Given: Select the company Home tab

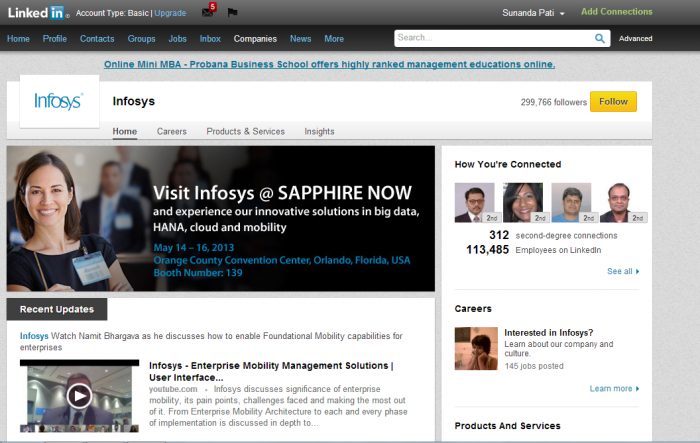Looking at the screenshot, I should (125, 131).
